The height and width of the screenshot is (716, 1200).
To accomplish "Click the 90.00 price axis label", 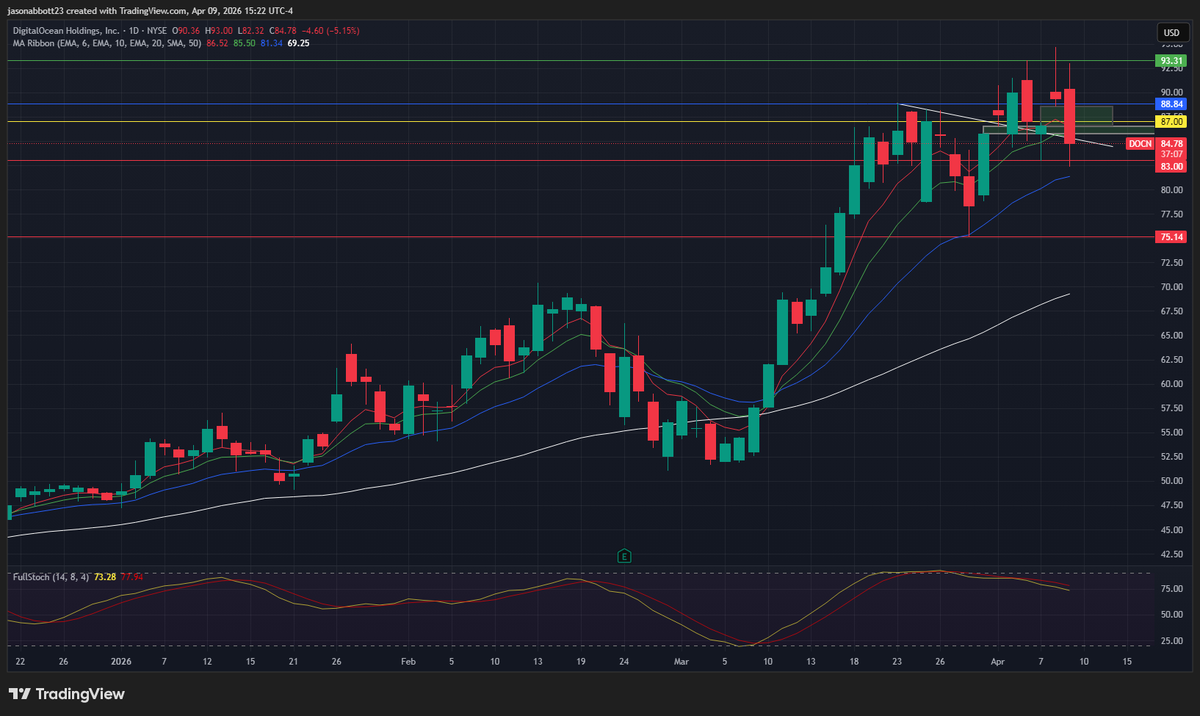I will coord(1172,93).
